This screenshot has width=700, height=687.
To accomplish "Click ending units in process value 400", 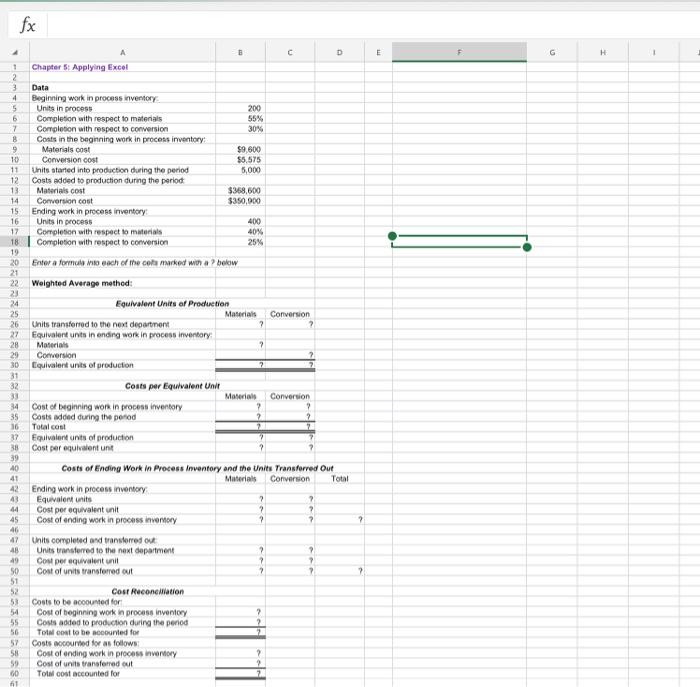I will tap(254, 221).
